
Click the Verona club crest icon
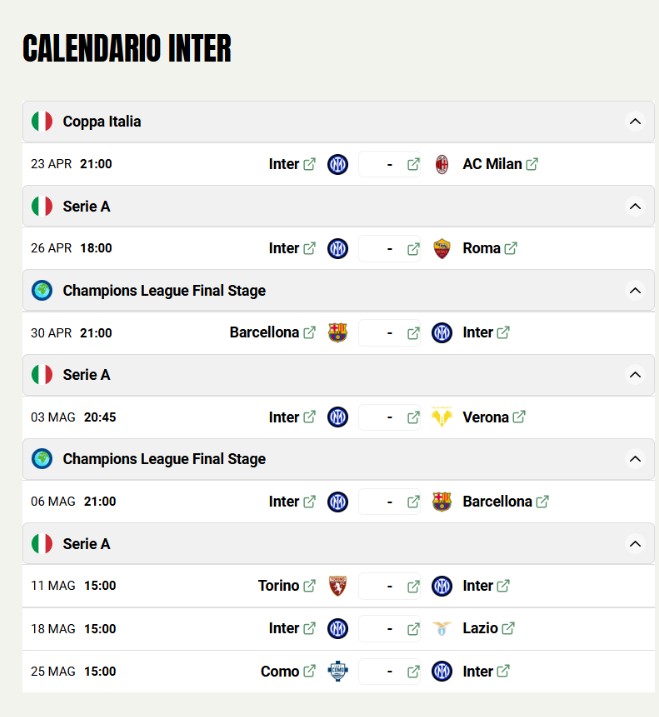click(442, 417)
